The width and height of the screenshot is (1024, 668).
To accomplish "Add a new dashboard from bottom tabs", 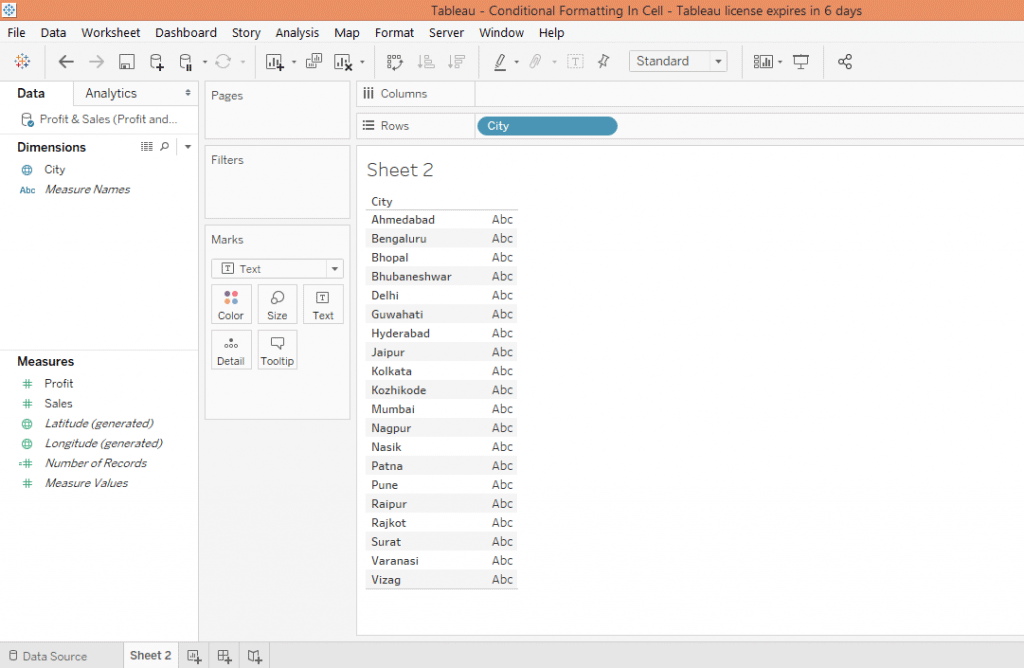I will click(225, 656).
